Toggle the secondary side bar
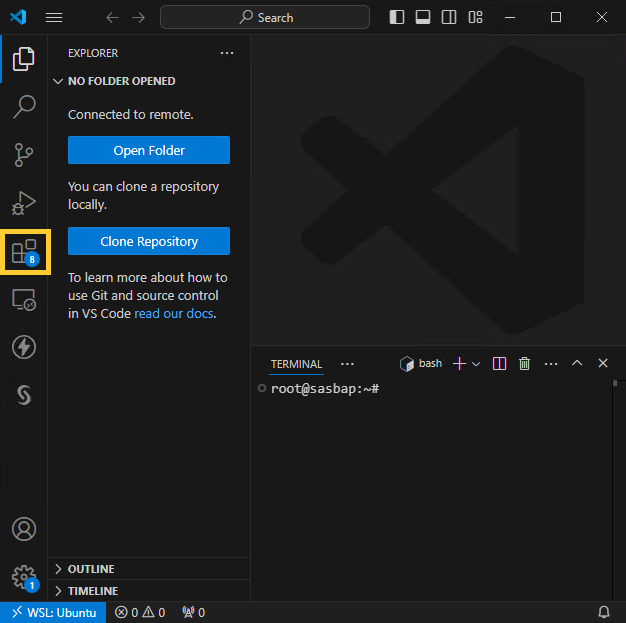Viewport: 626px width, 623px height. (449, 17)
